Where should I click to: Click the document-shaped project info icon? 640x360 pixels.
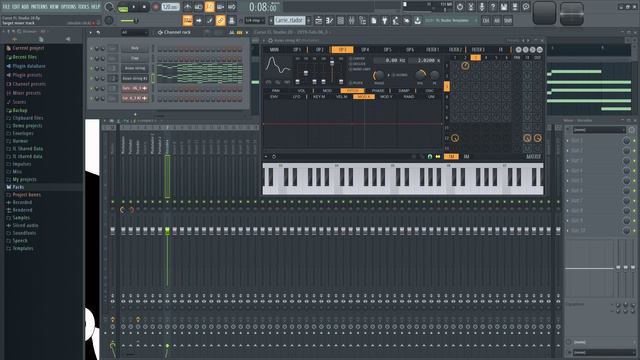click(x=373, y=20)
